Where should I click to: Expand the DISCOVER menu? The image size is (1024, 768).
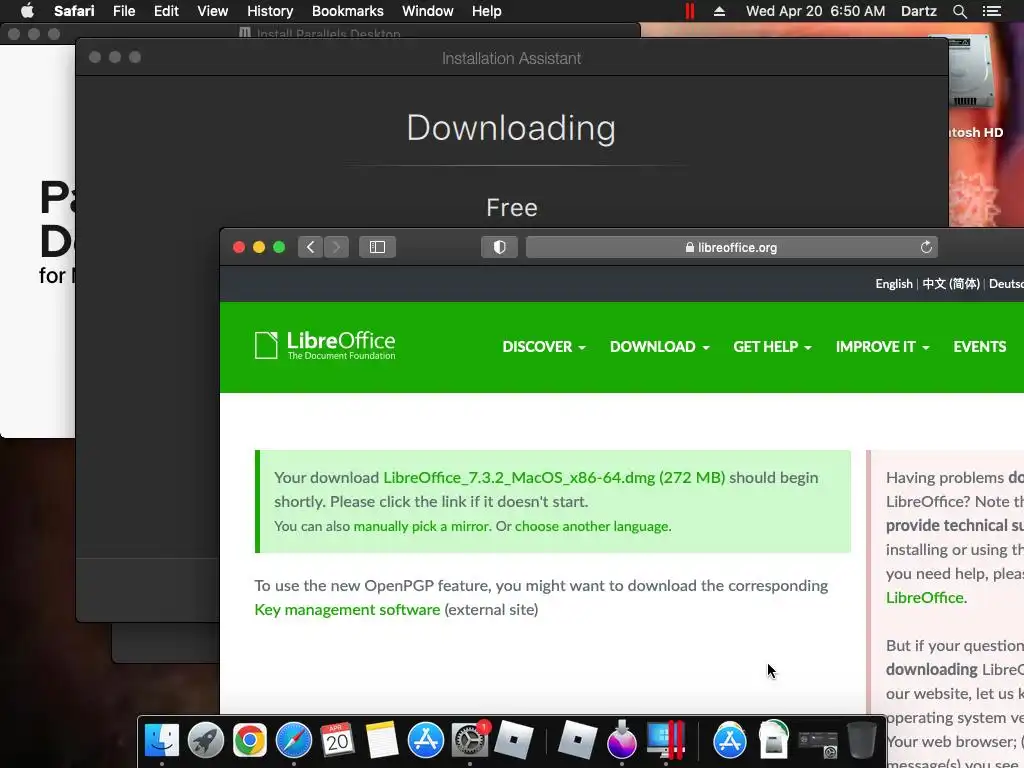pyautogui.click(x=543, y=347)
